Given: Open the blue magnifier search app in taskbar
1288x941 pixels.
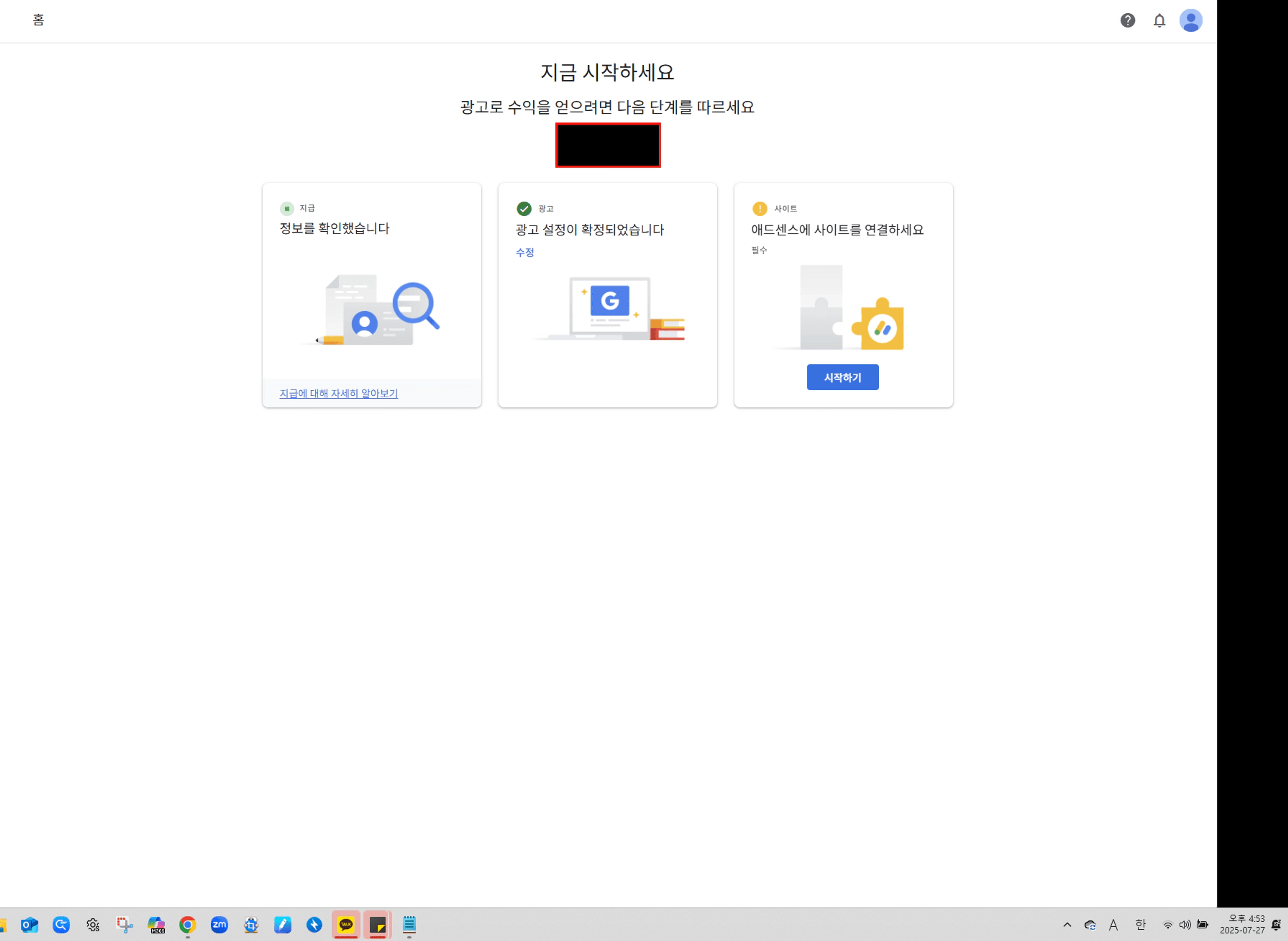Looking at the screenshot, I should point(61,925).
